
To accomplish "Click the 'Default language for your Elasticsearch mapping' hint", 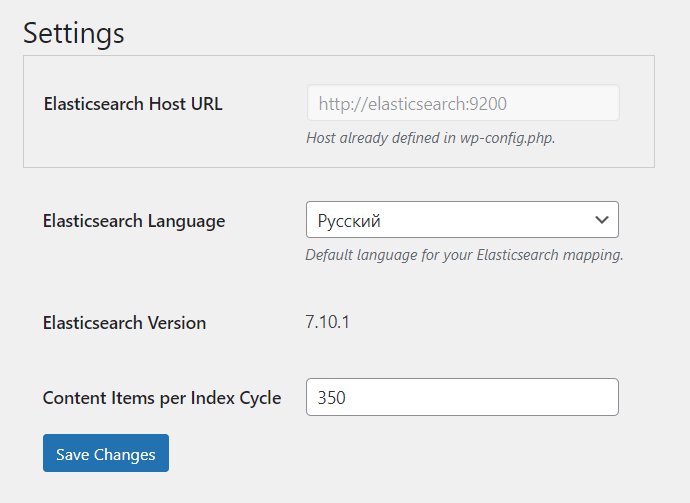I will point(464,255).
